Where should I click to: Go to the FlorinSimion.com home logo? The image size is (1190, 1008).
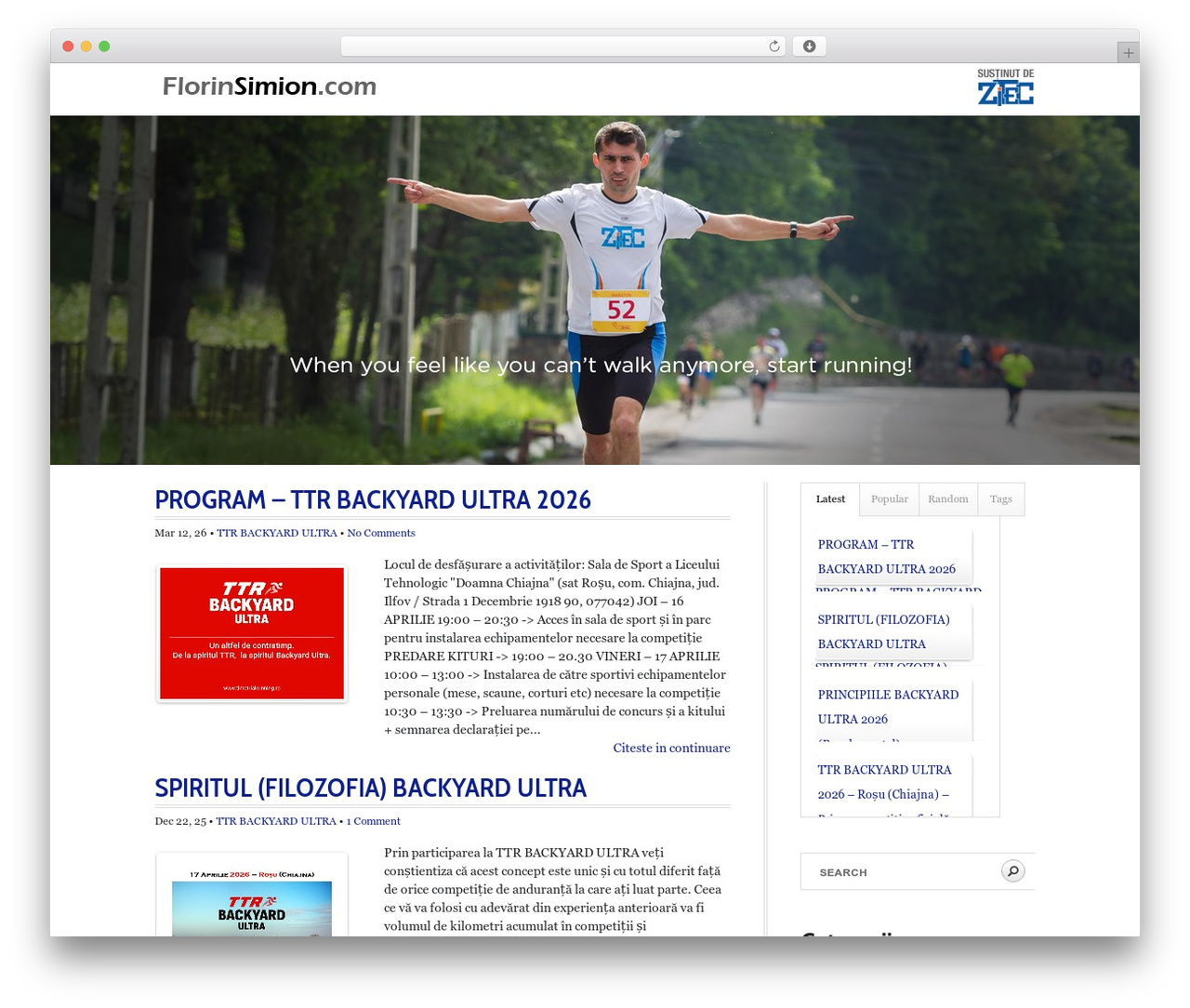pyautogui.click(x=270, y=86)
